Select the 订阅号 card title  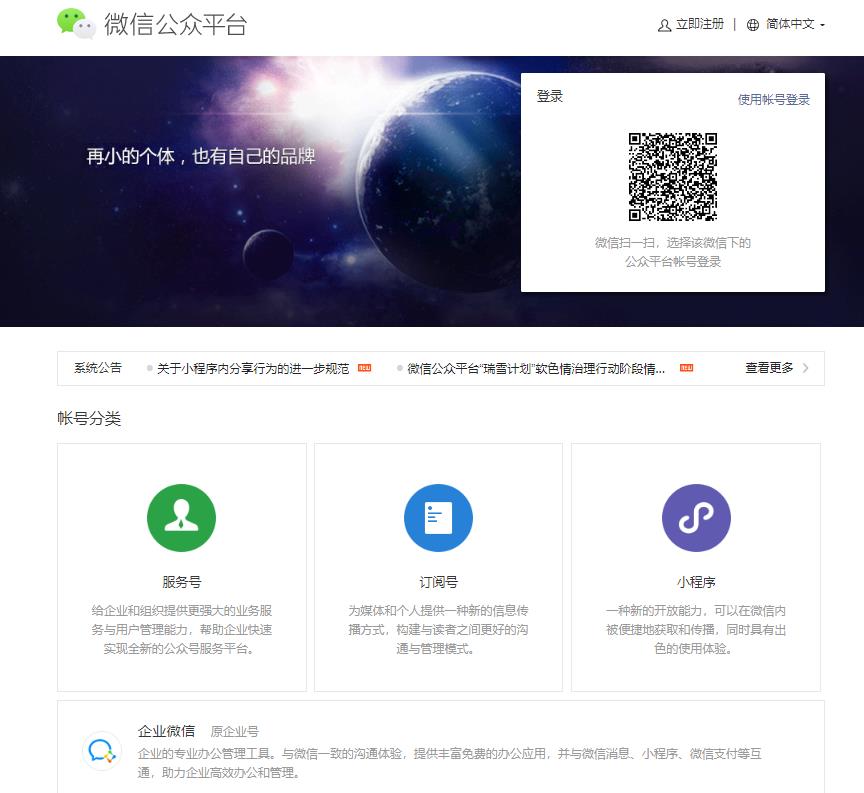[x=439, y=582]
